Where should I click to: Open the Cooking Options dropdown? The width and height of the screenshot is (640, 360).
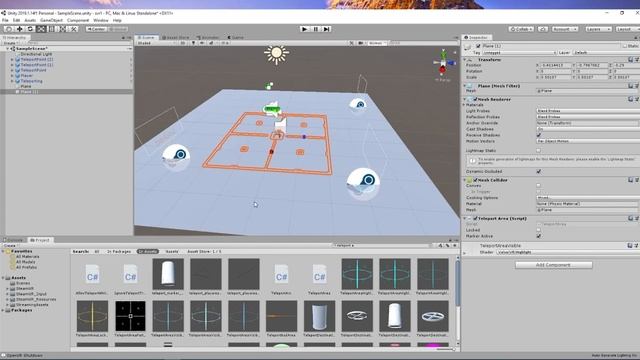coord(588,198)
